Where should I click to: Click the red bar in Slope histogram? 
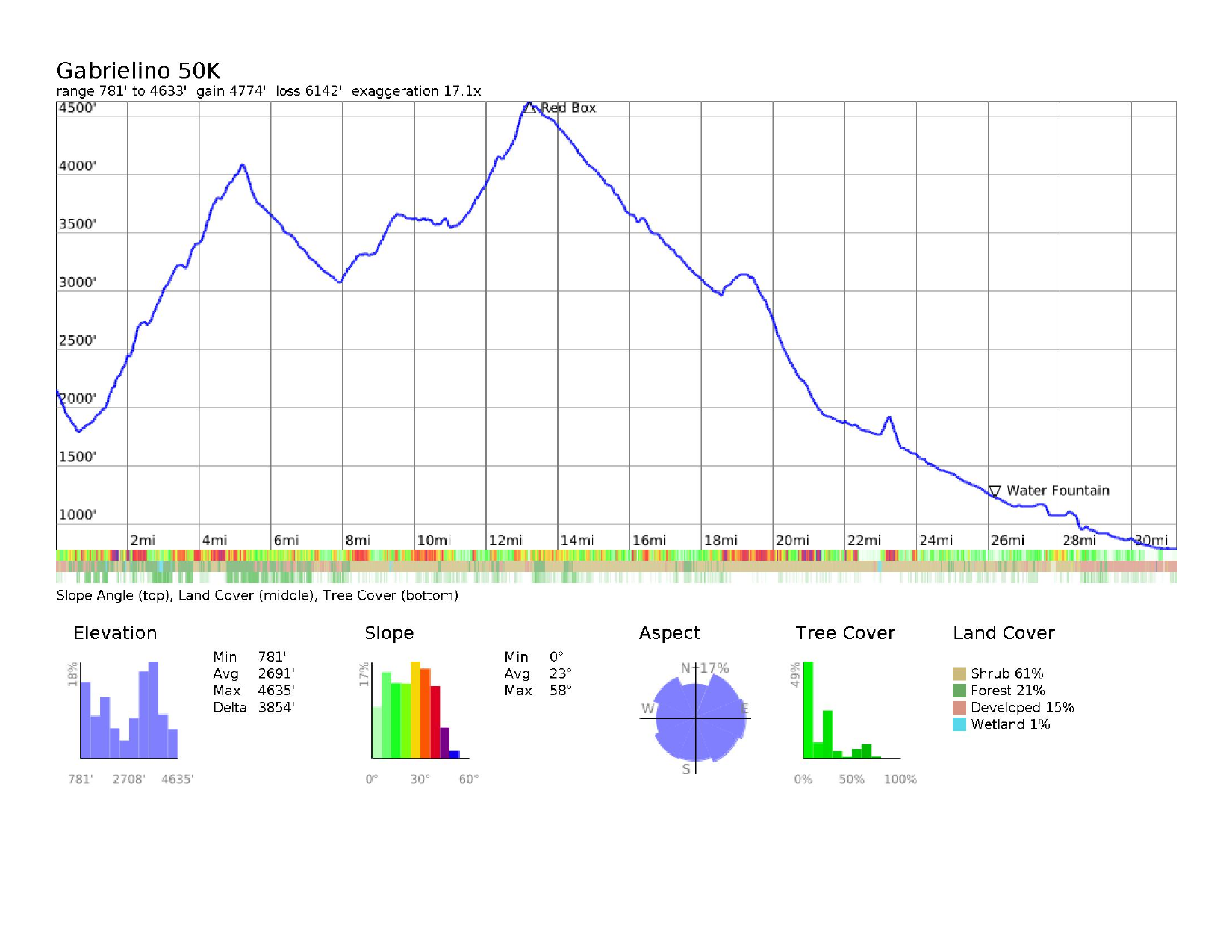pos(435,721)
